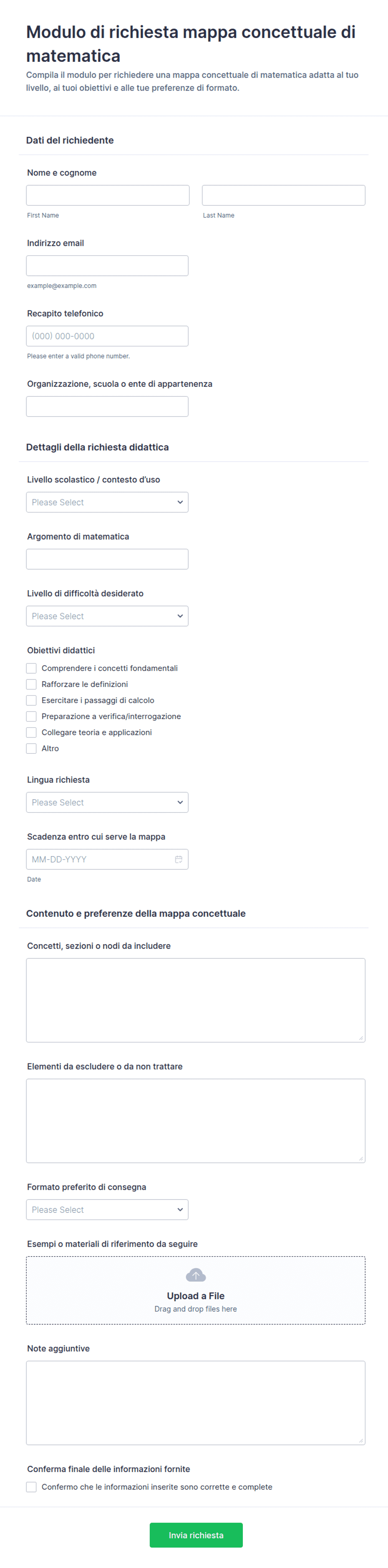Enable "Preparazione a verifica/interrogazione" option
The height and width of the screenshot is (1568, 388).
[32, 716]
